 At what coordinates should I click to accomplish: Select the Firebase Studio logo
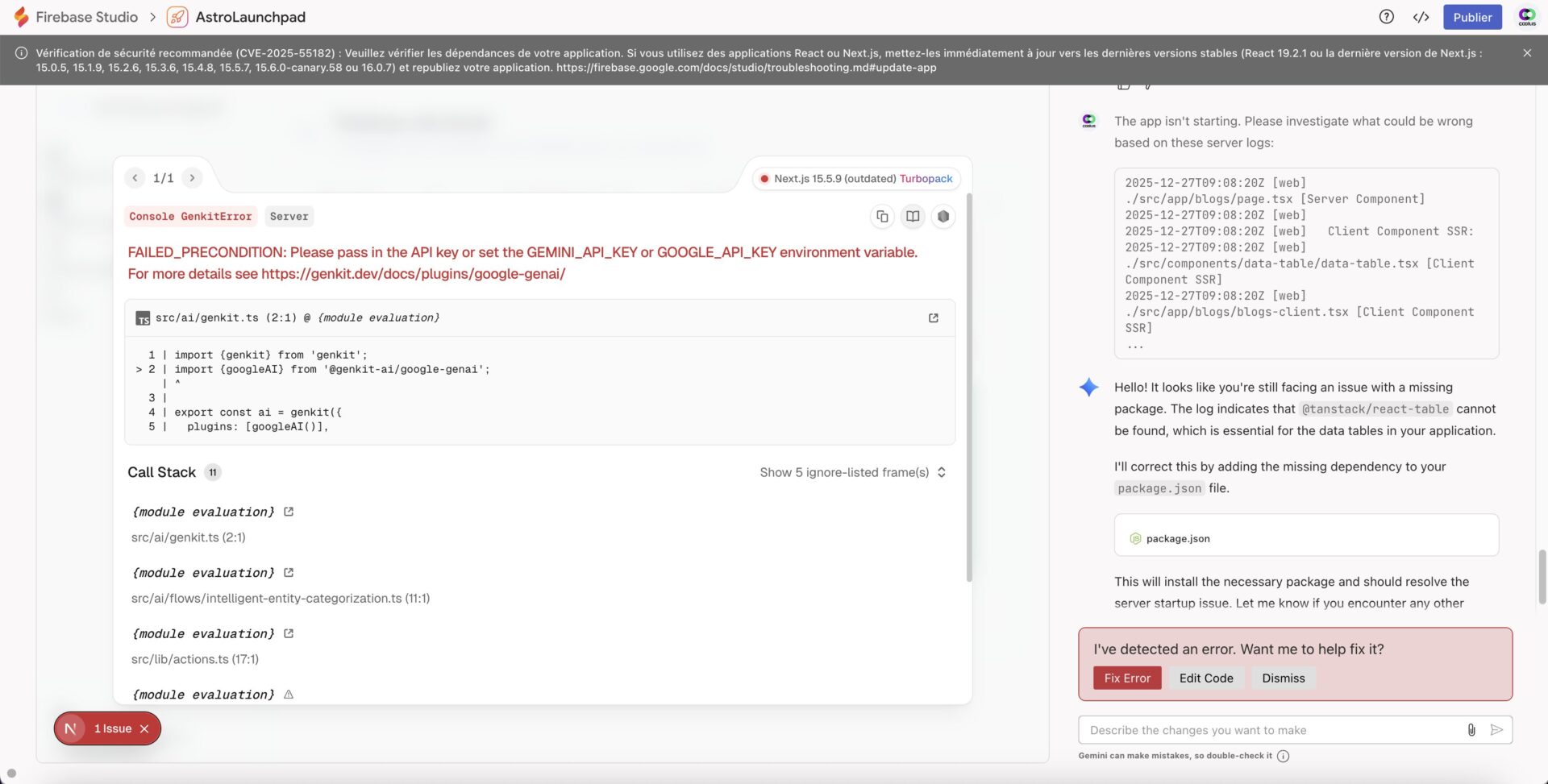22,16
